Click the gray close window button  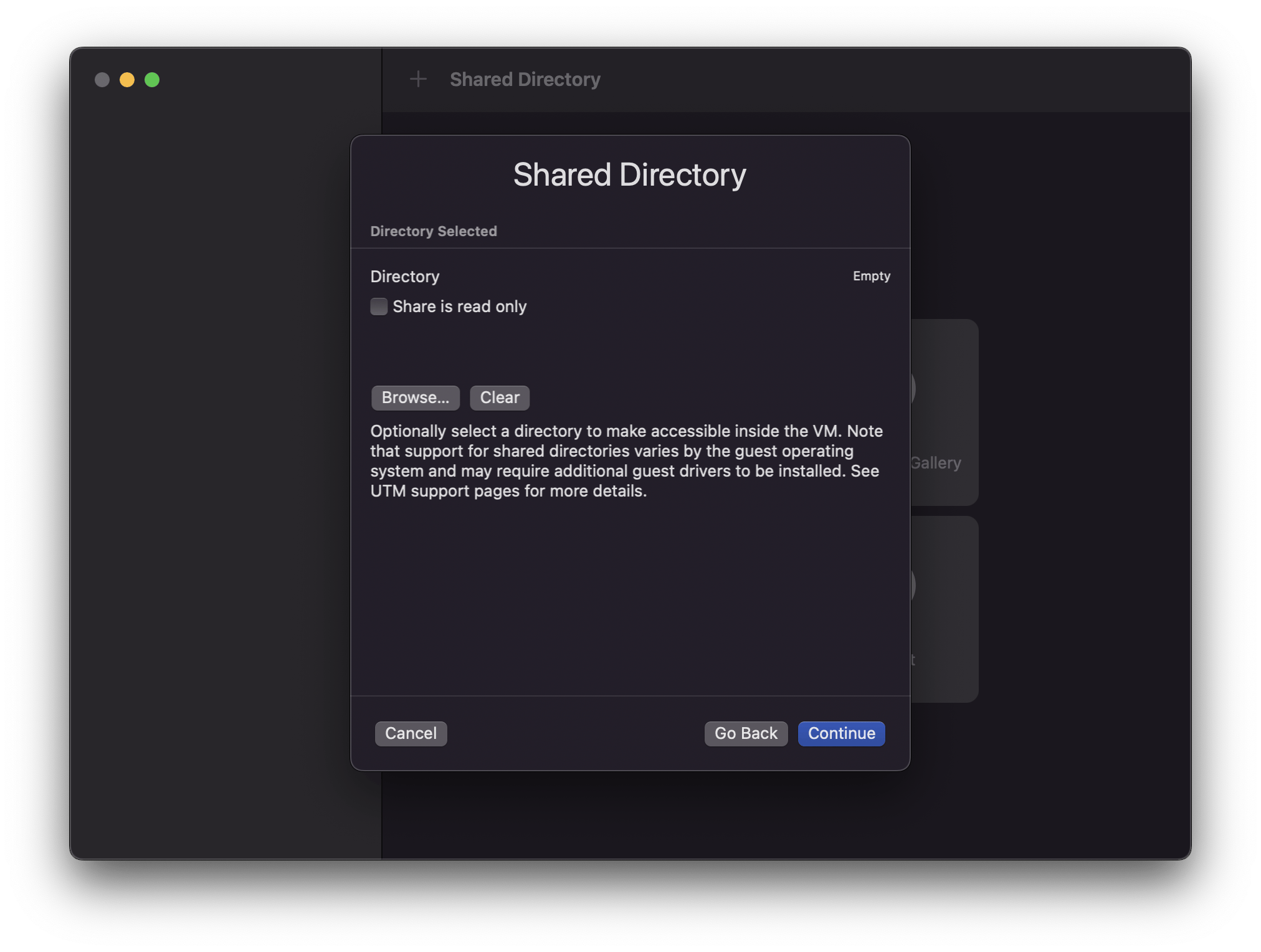[x=102, y=80]
